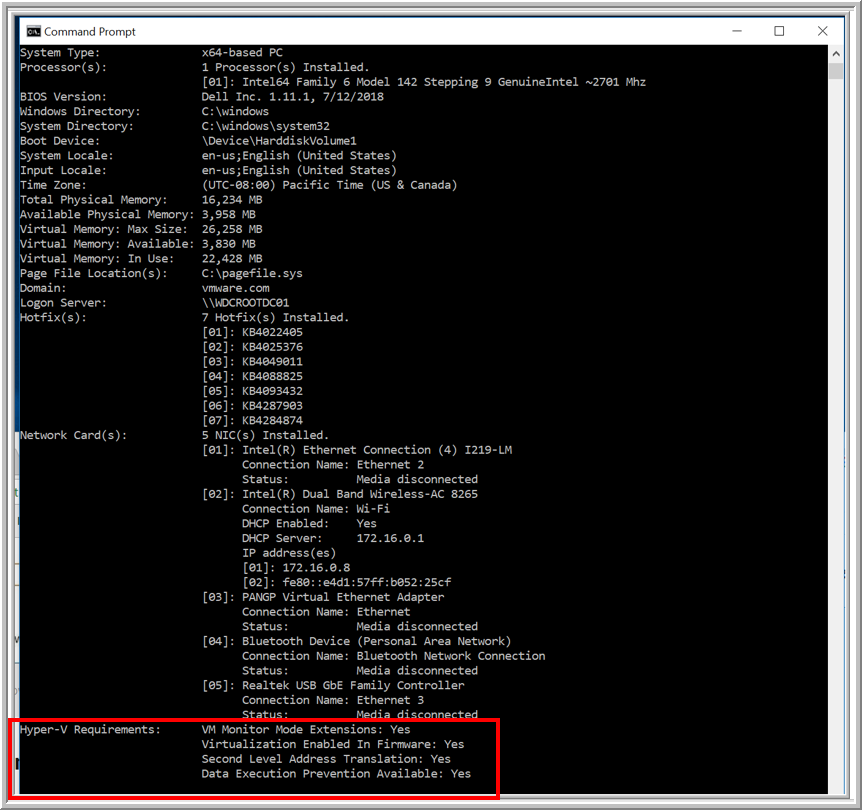Select the hotfix entry KB4284874
Image resolution: width=862 pixels, height=810 pixels.
click(x=271, y=420)
